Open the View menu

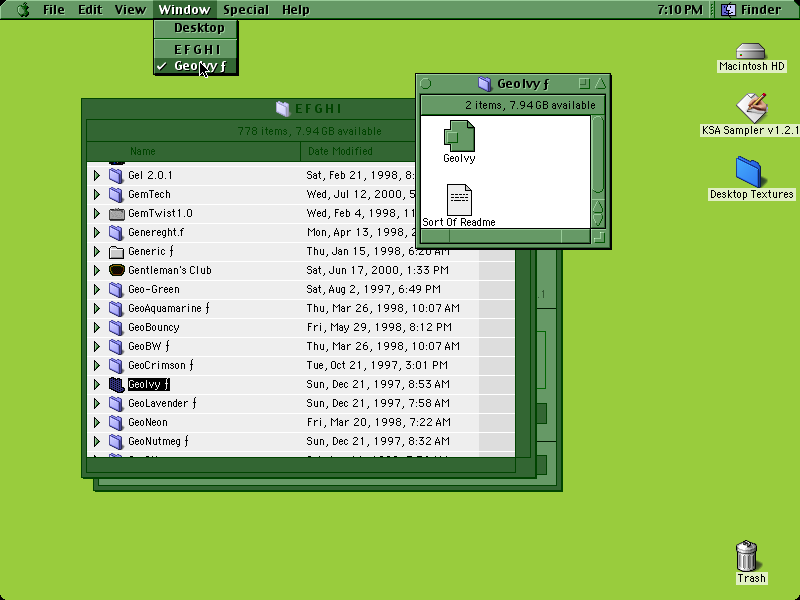pyautogui.click(x=130, y=10)
